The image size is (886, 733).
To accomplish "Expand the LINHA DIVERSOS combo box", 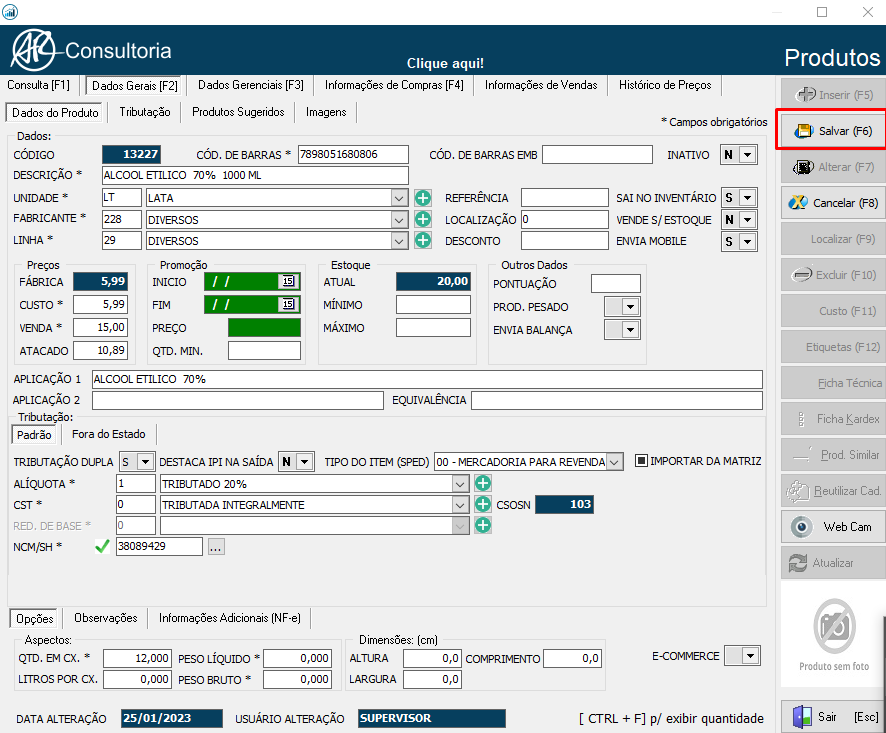I will tap(399, 241).
